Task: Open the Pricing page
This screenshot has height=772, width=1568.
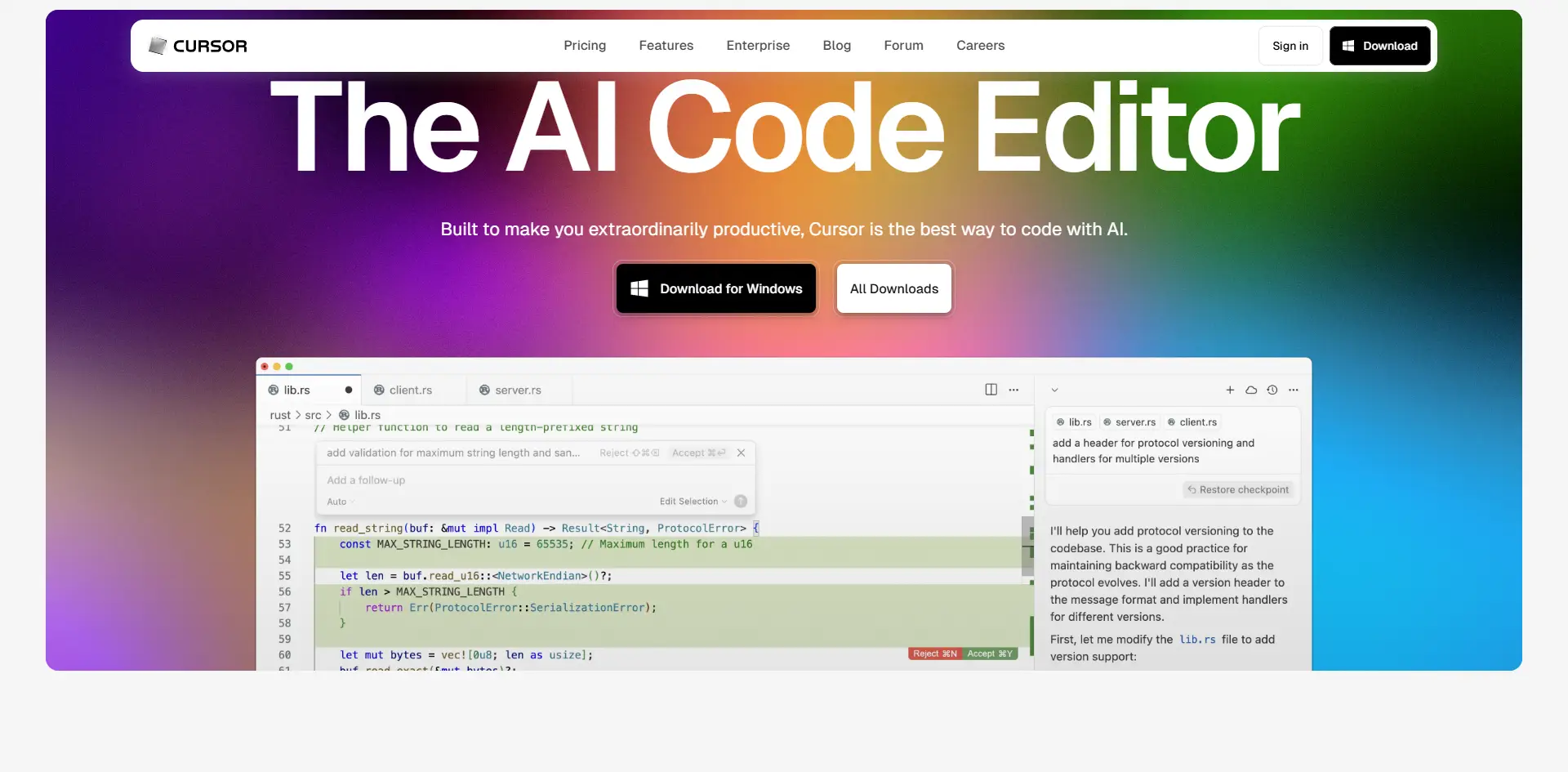Action: click(585, 46)
